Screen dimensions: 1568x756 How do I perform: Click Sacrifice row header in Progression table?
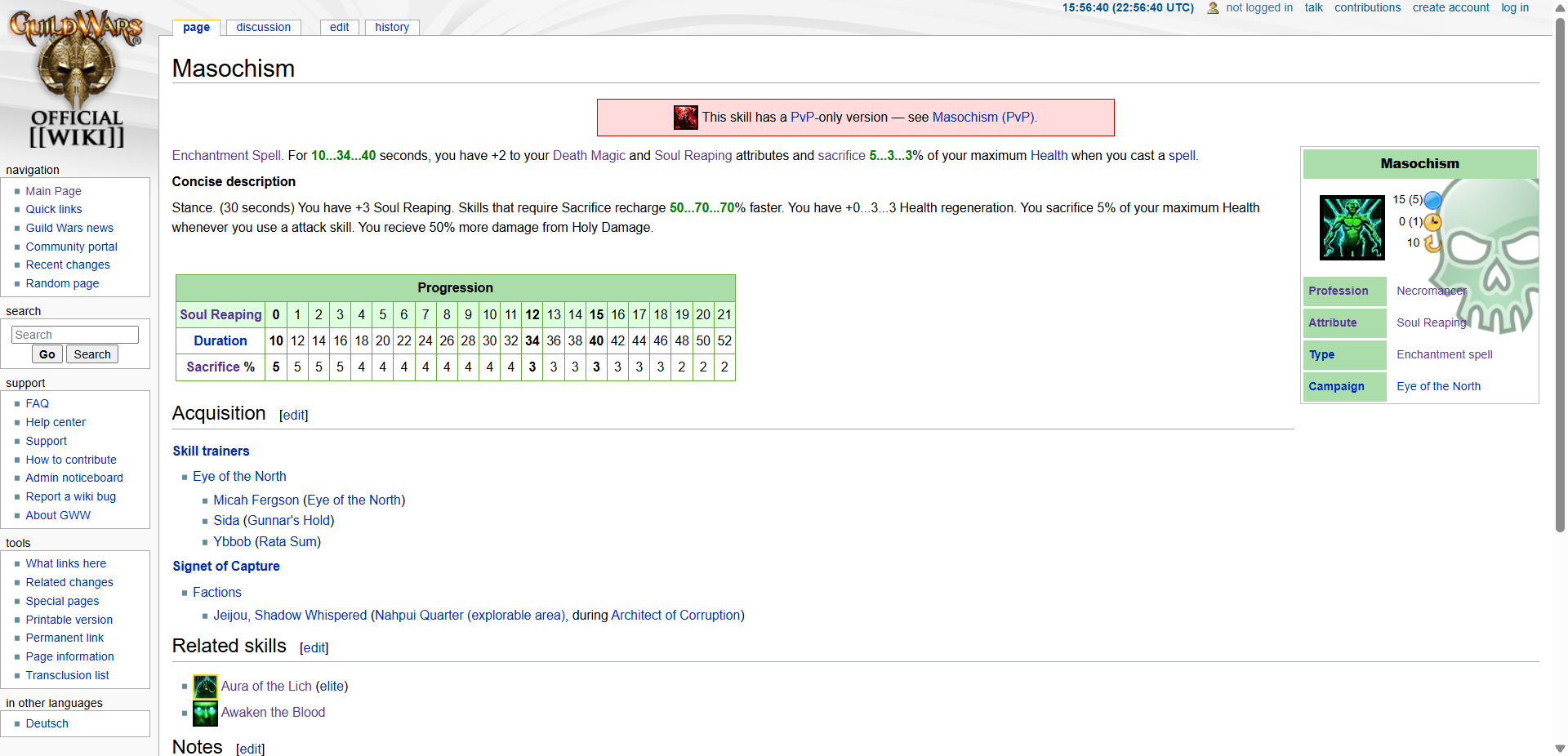213,367
